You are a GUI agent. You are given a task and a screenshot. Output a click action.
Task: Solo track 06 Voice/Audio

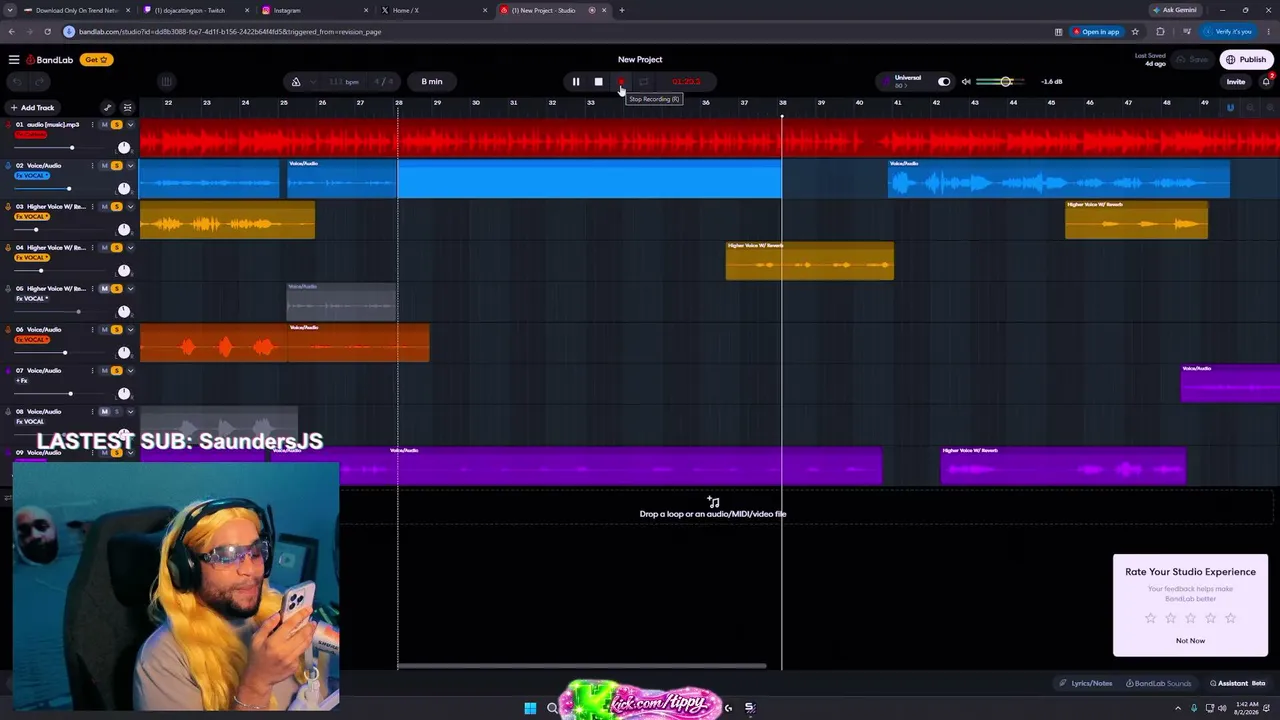[116, 330]
